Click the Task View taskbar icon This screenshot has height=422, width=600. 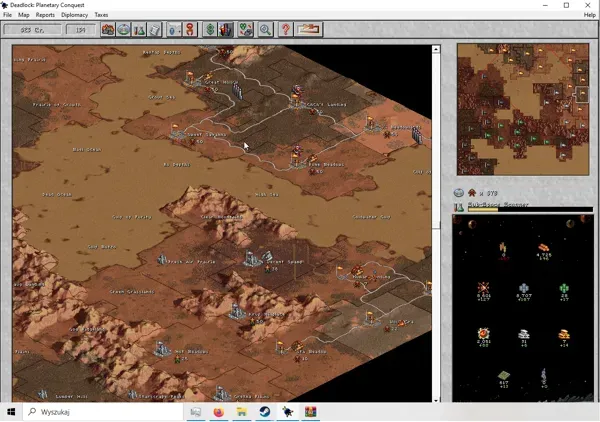196,412
